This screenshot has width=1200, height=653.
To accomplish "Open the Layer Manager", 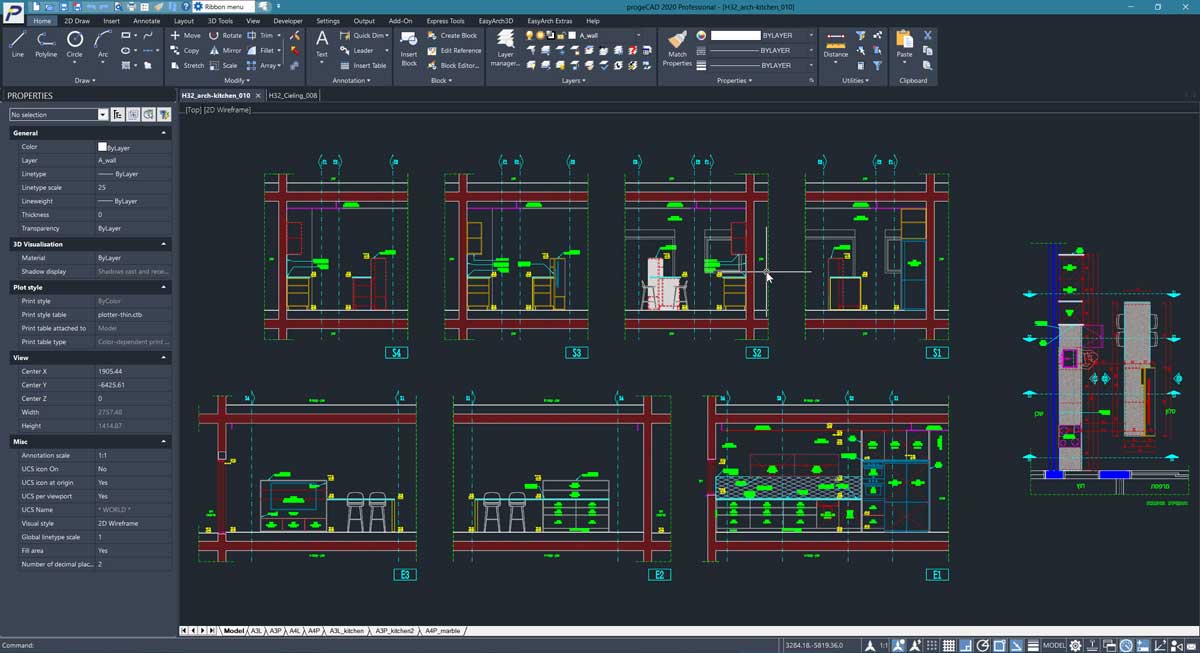I will [x=506, y=47].
